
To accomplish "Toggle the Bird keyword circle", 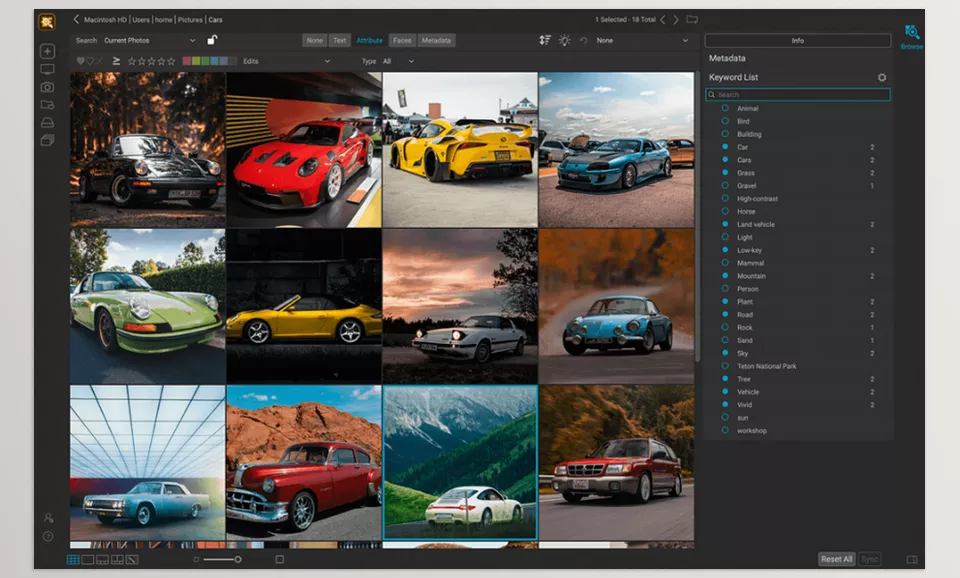I will (725, 121).
